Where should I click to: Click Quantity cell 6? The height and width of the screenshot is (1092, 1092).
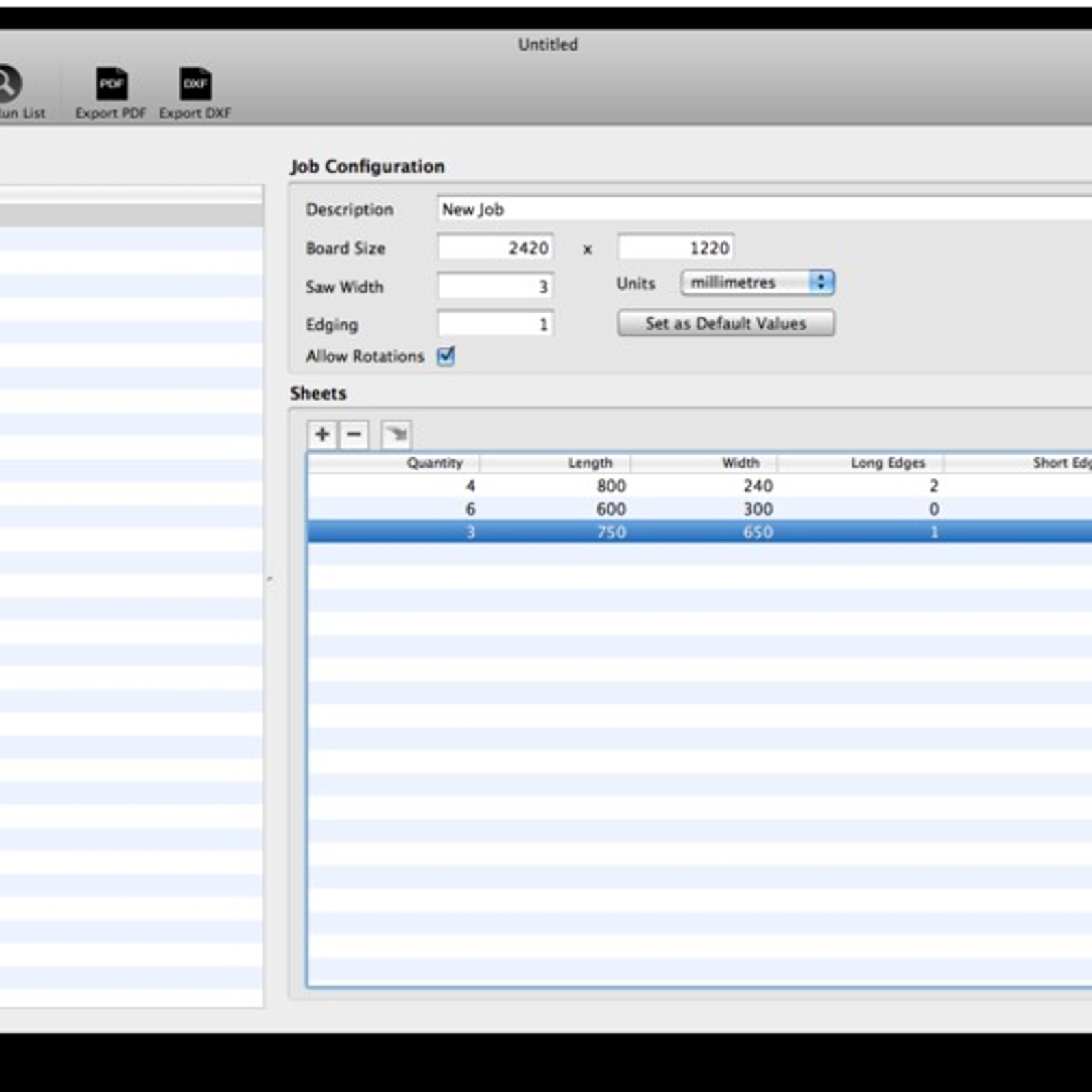tap(470, 509)
